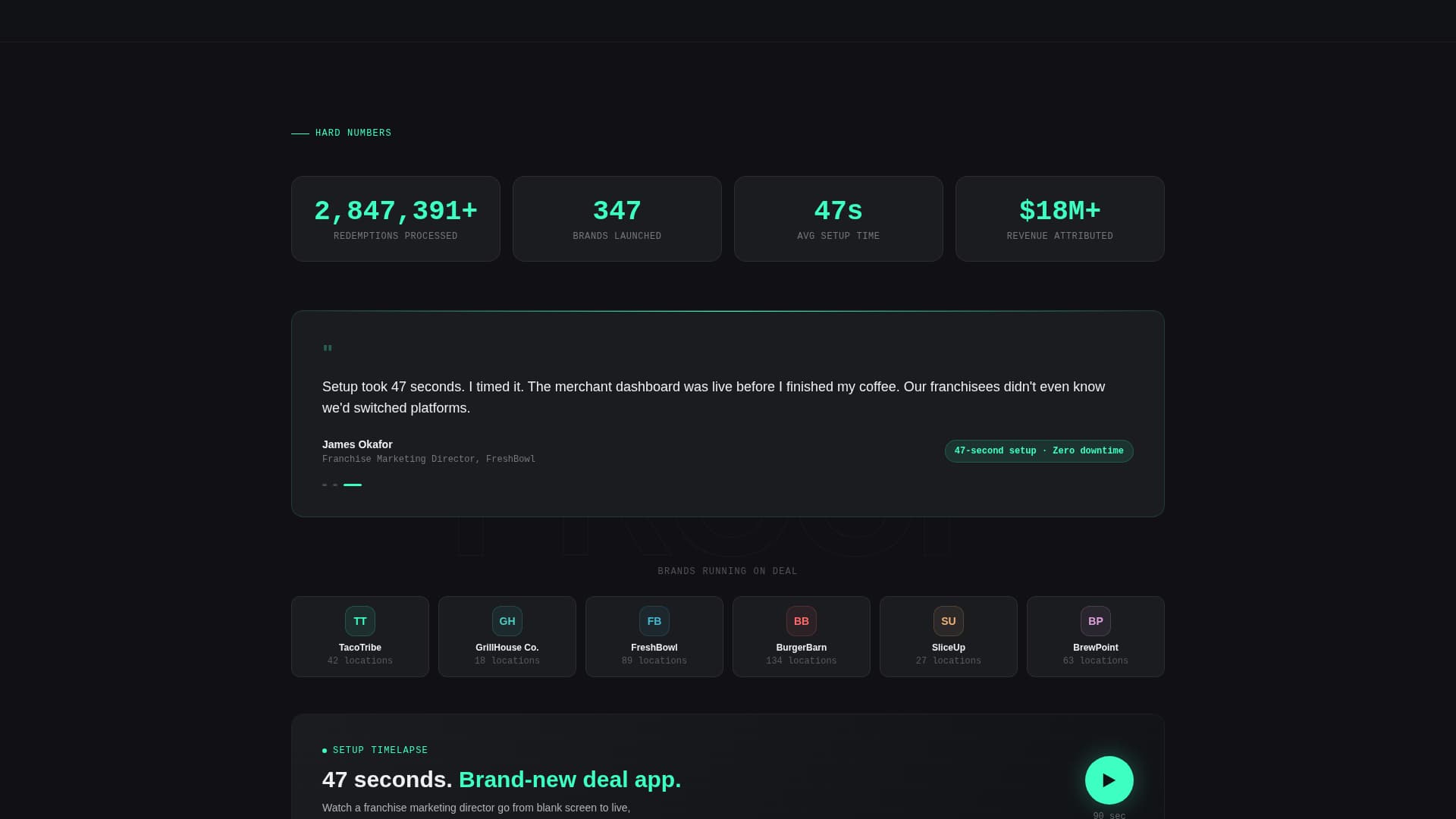Click the '90 sec' duration label
This screenshot has width=1456, height=819.
coord(1109,815)
